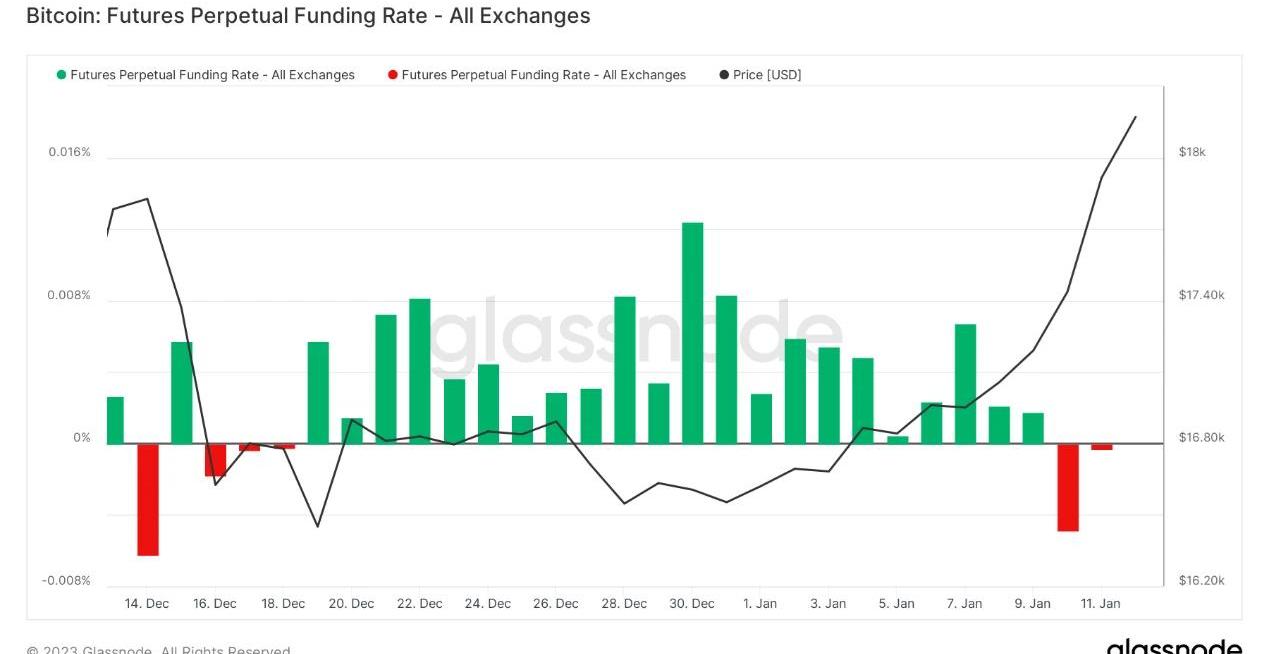Select the large red bar near 10 Jan
Image resolution: width=1269 pixels, height=654 pixels.
(x=1068, y=487)
